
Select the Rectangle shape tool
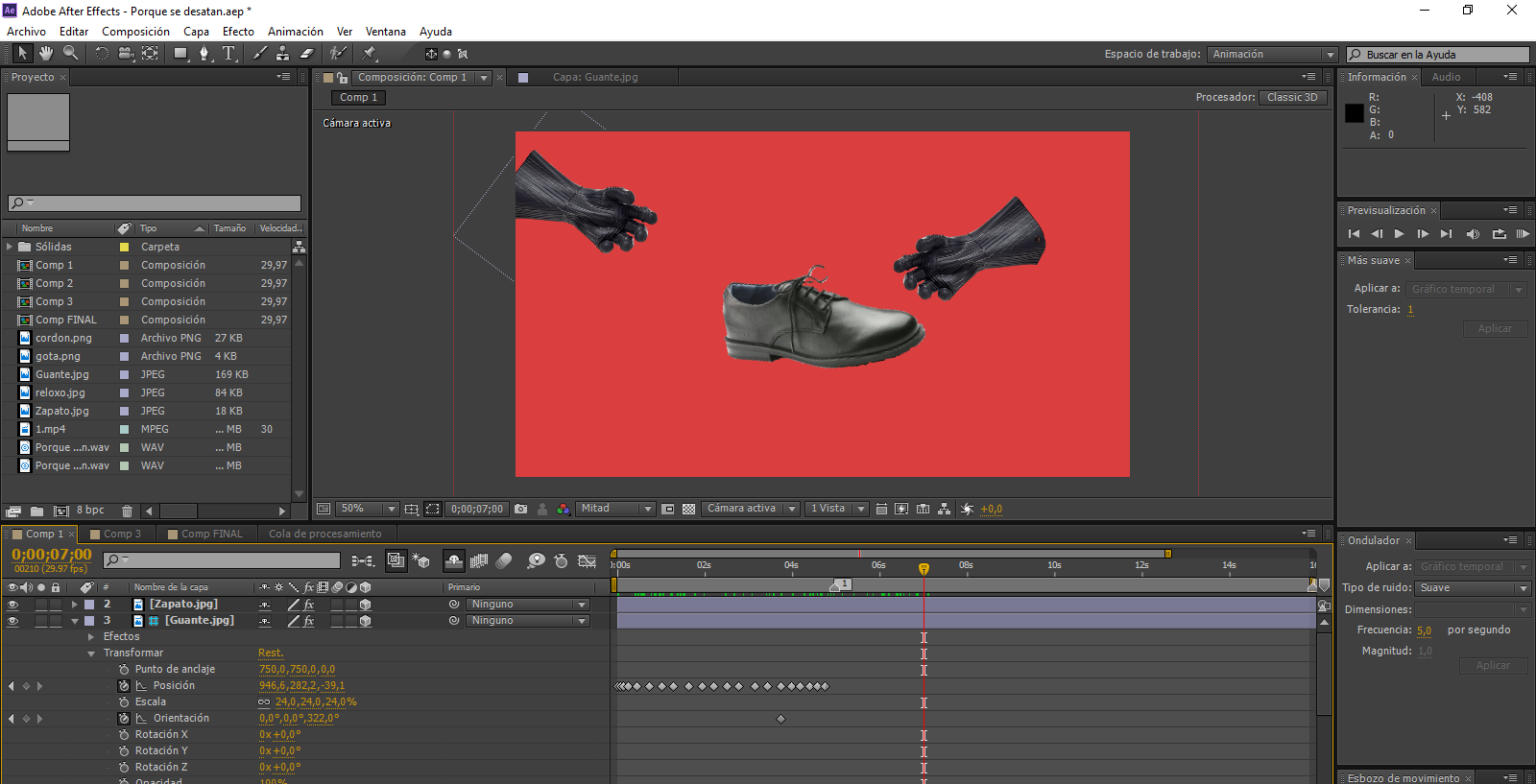(x=180, y=54)
